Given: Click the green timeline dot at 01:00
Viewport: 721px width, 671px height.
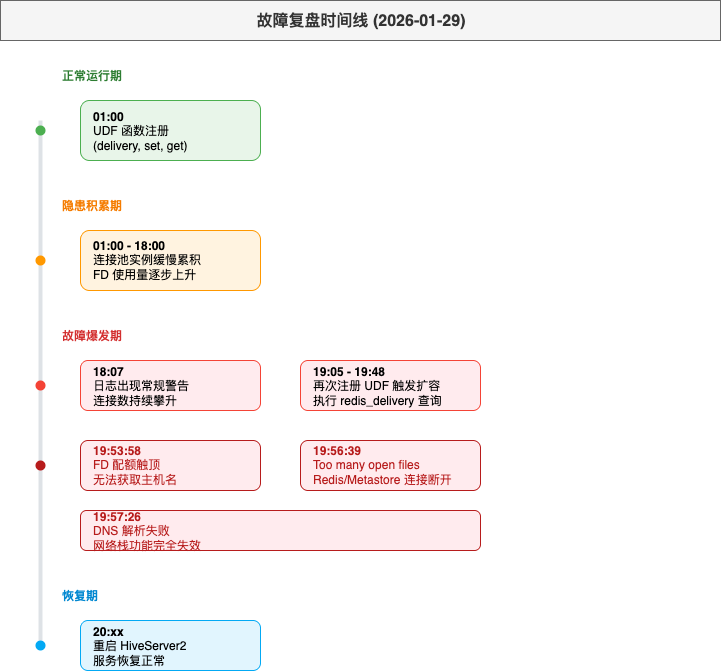Looking at the screenshot, I should click(40, 130).
